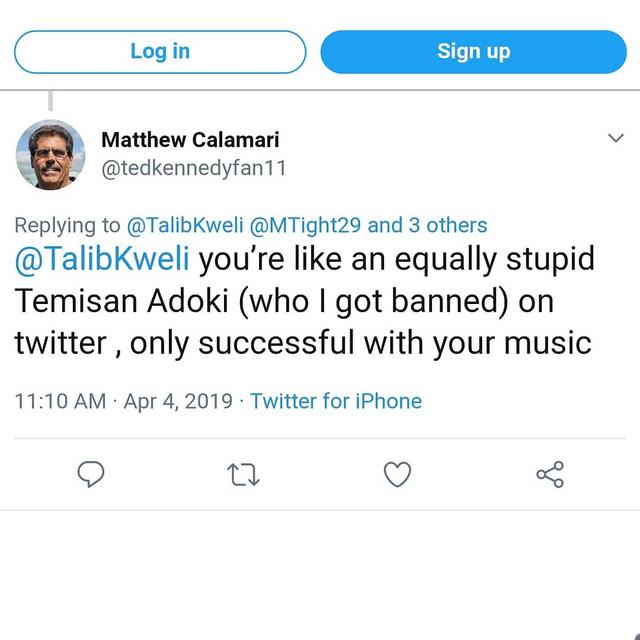Open @TalibKweli in Replying to line
This screenshot has height=640, width=640.
[x=177, y=225]
